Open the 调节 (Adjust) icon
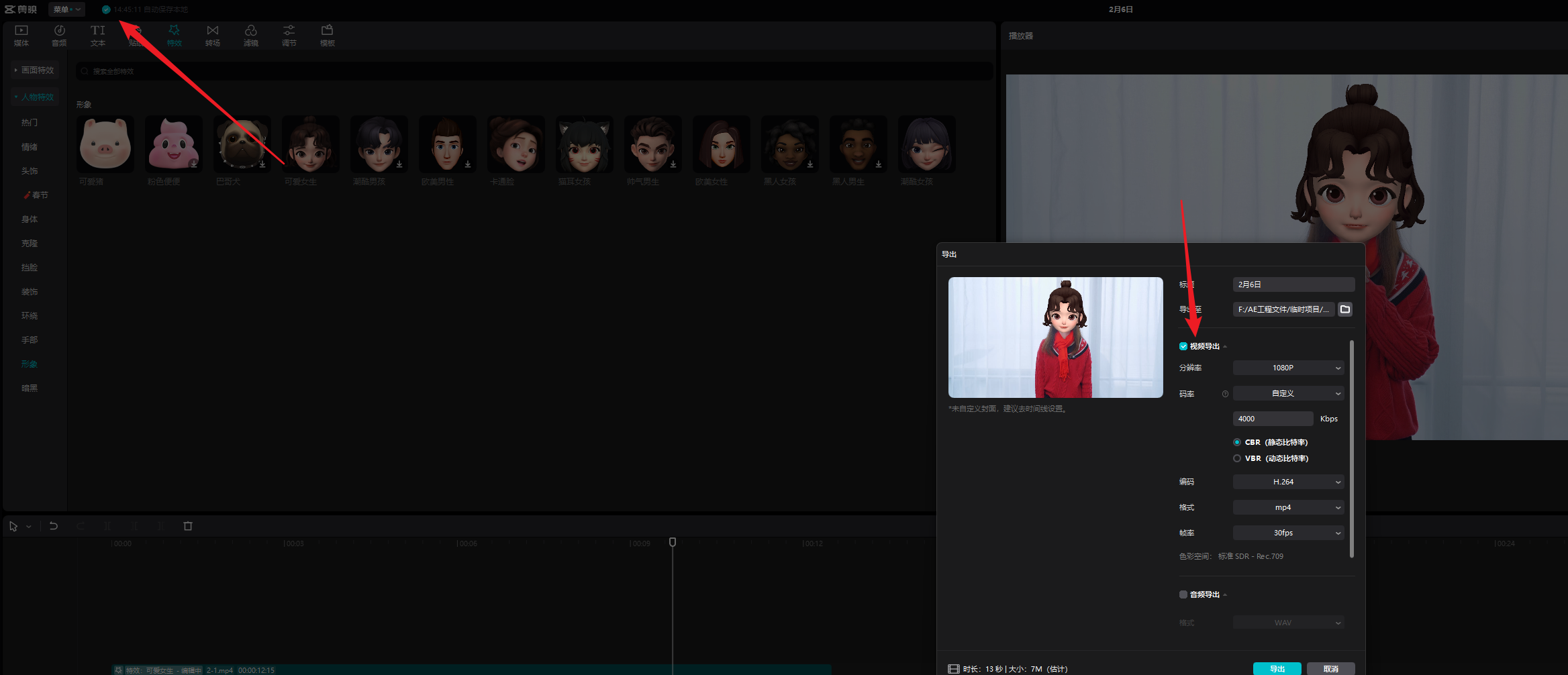Viewport: 1568px width, 675px height. 289,35
